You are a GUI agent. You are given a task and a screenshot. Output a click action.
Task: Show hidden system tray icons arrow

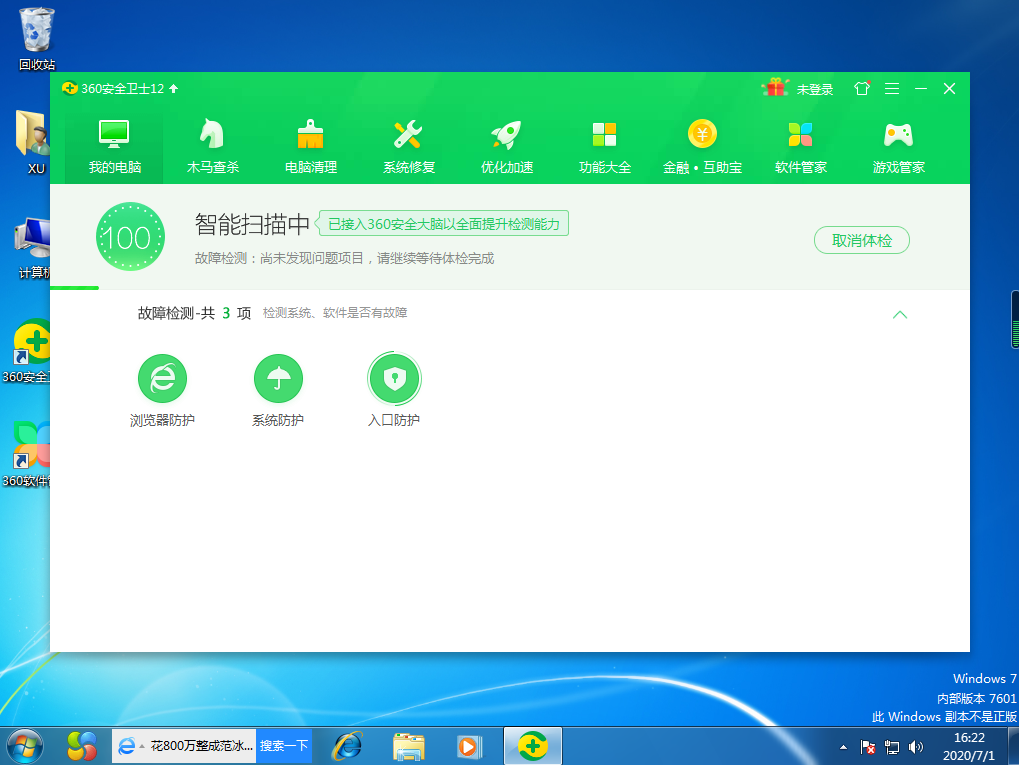843,747
